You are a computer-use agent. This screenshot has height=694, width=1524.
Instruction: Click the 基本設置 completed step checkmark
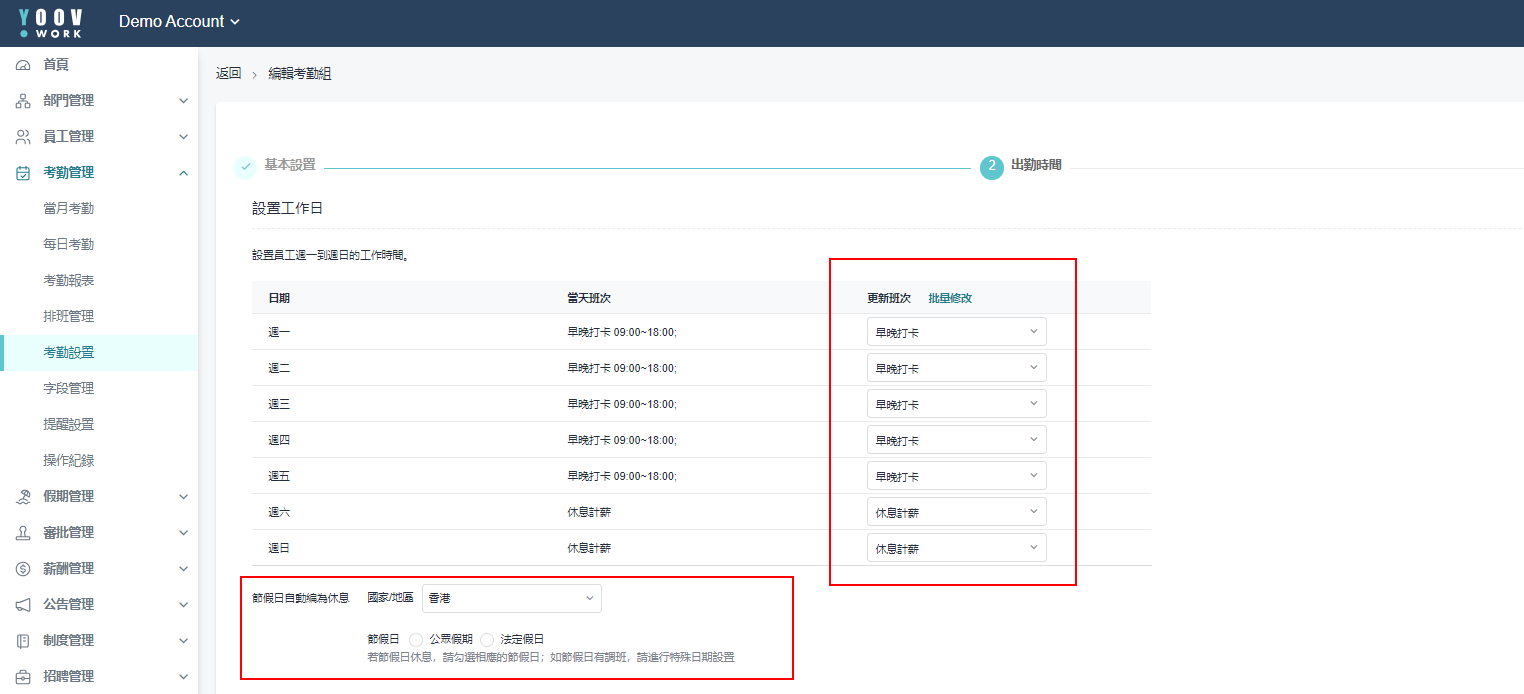click(245, 166)
